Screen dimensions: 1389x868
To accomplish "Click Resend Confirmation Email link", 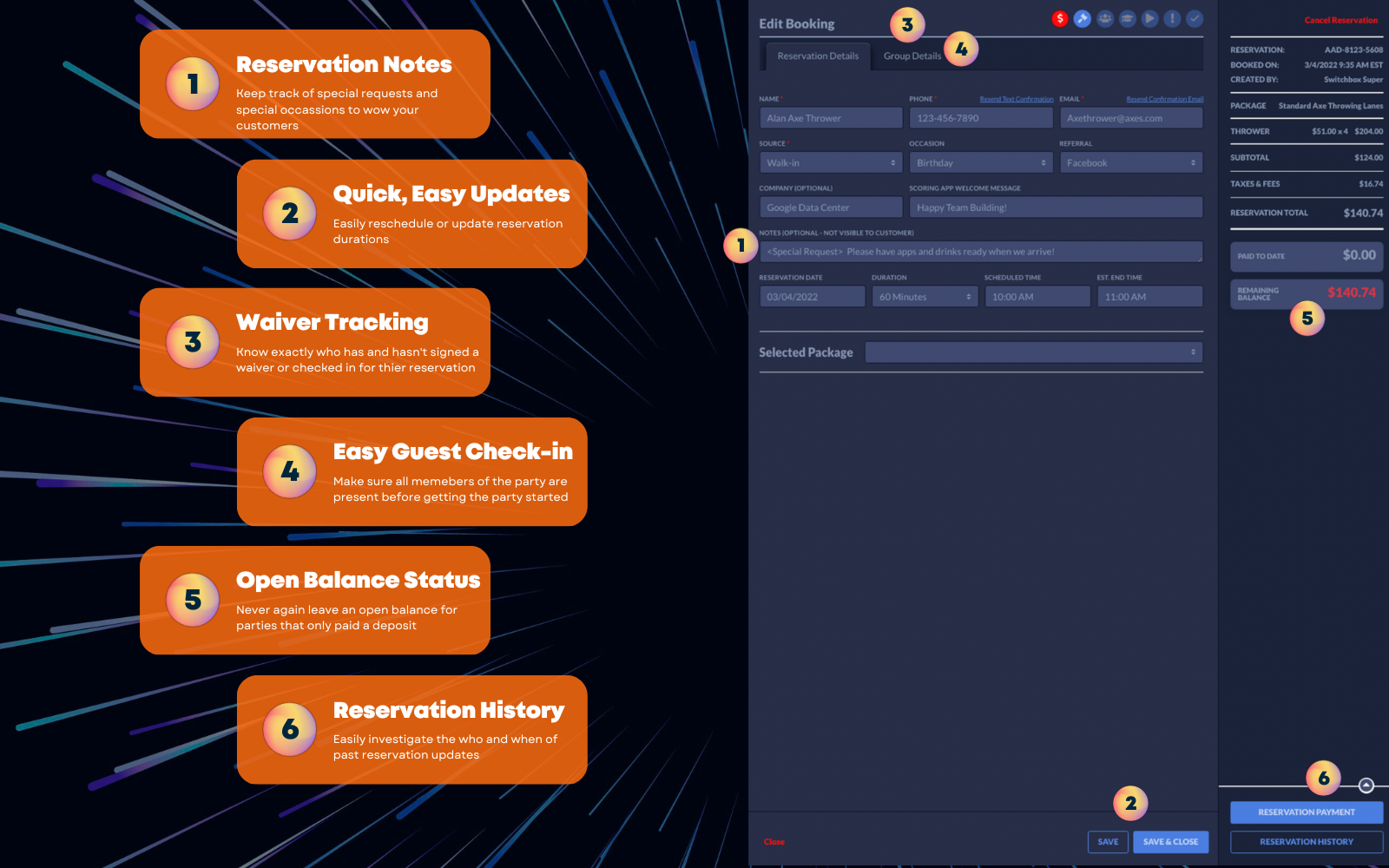I will point(1165,99).
